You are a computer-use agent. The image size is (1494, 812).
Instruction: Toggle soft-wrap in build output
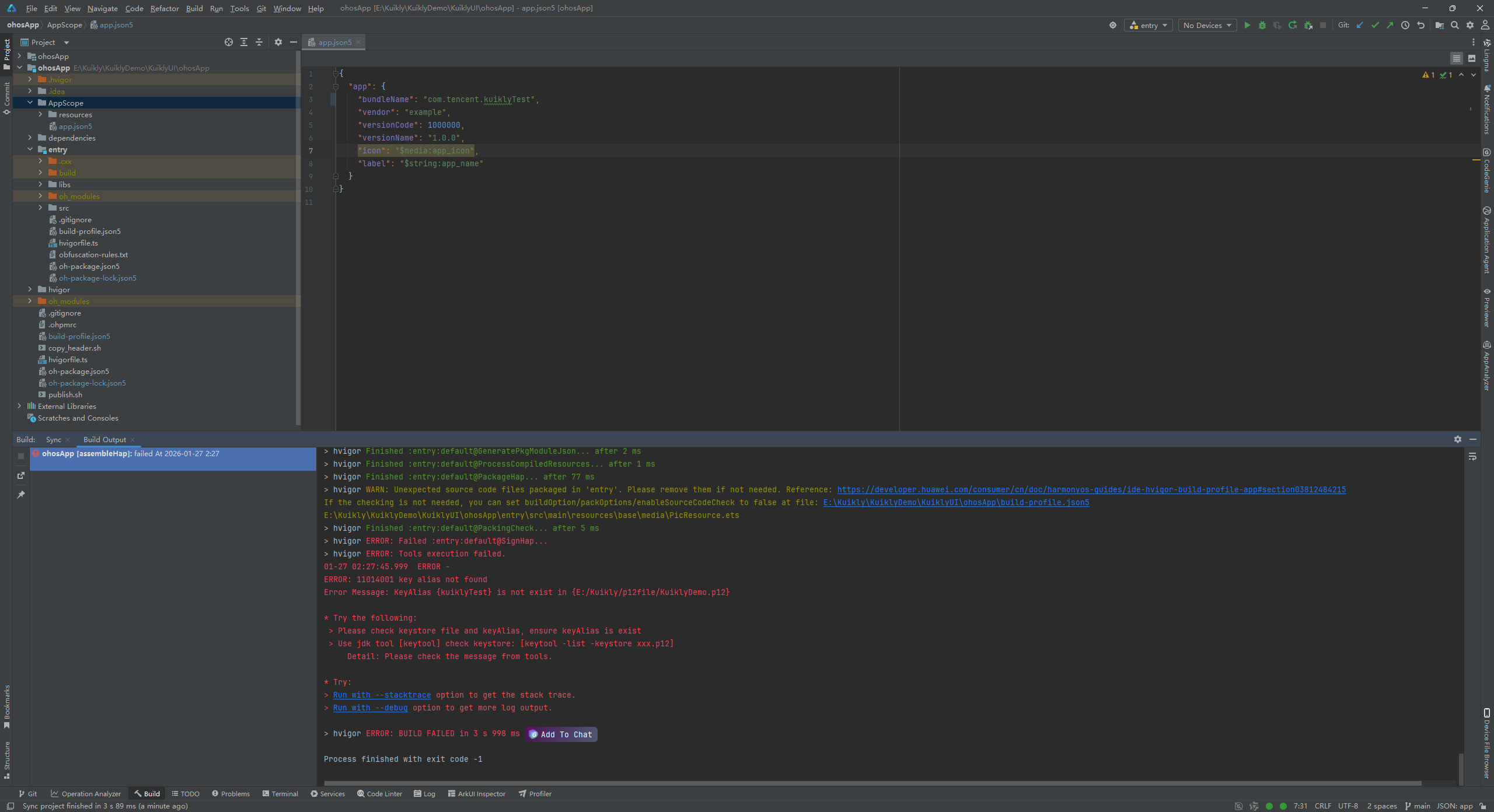[1472, 457]
